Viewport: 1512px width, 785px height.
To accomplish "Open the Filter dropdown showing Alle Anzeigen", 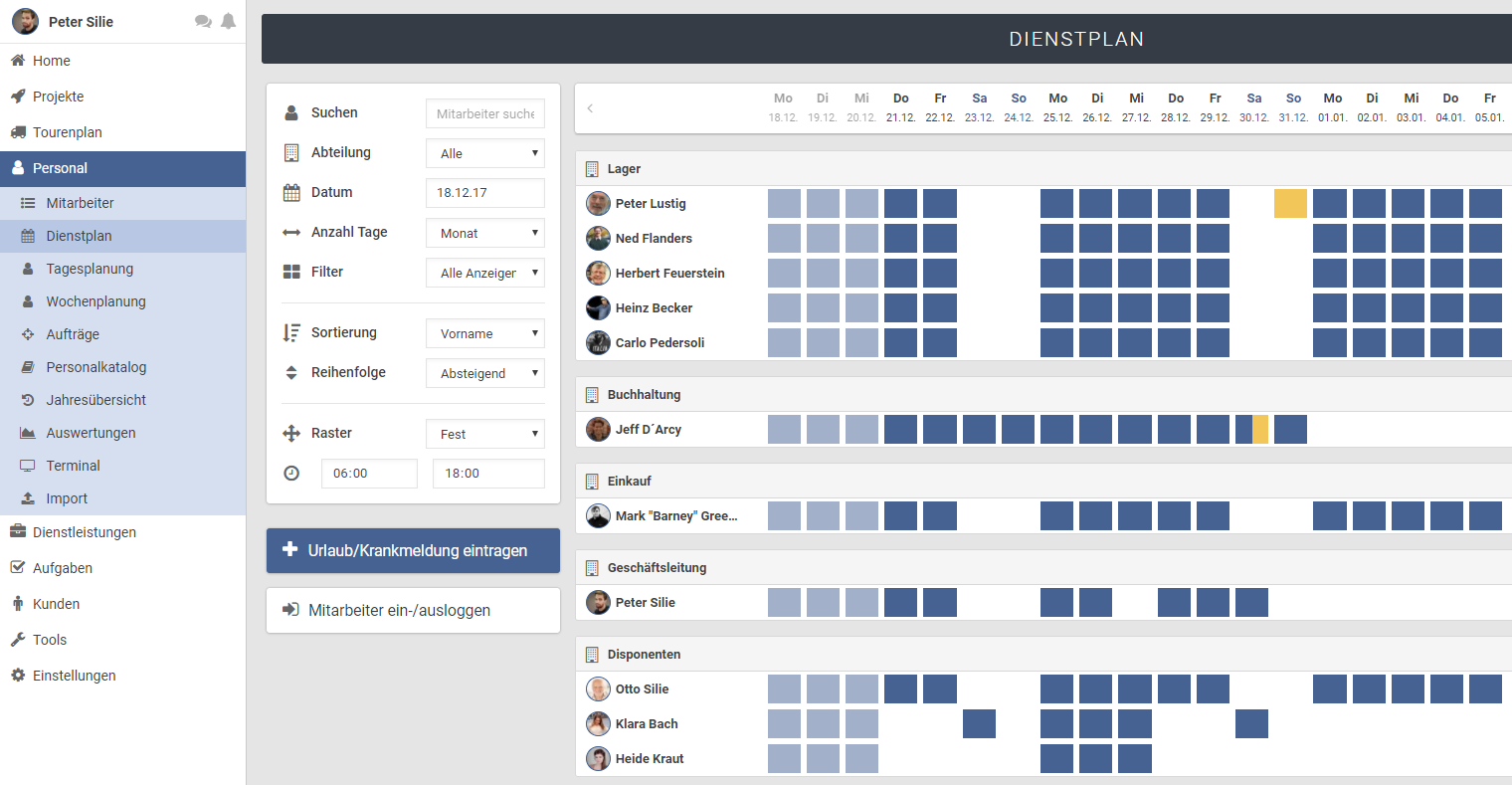I will click(x=485, y=273).
